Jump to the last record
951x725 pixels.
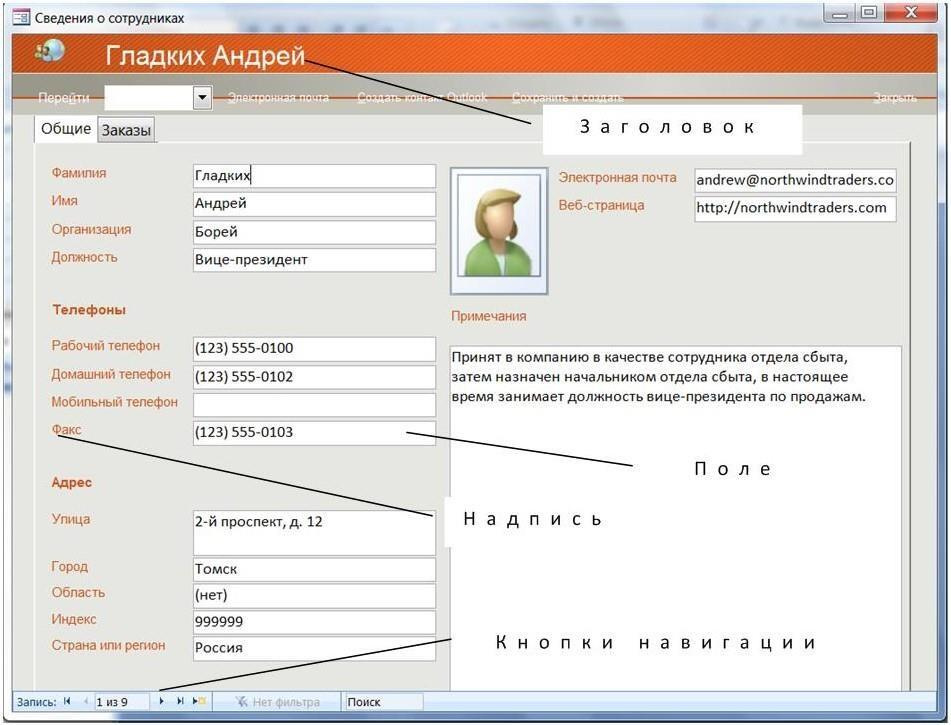click(180, 701)
